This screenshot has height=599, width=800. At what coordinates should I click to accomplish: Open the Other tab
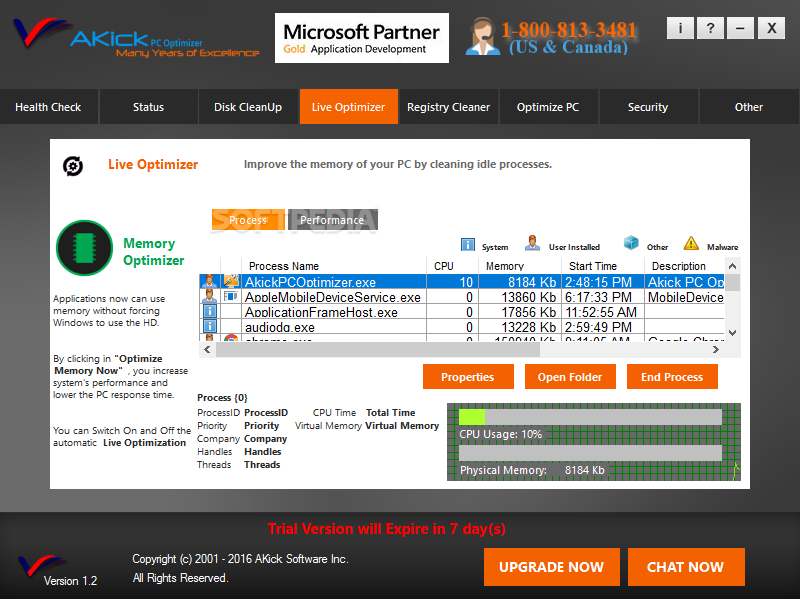pos(748,107)
